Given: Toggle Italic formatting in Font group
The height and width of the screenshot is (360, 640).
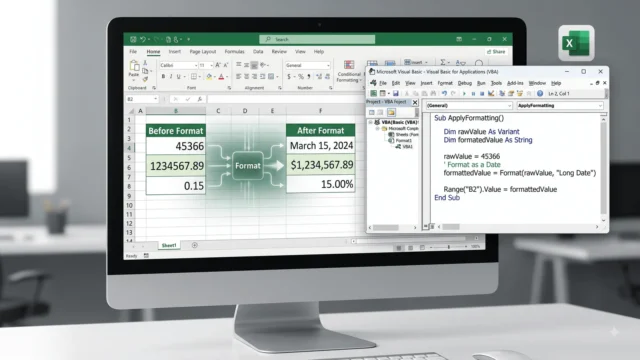Looking at the screenshot, I should 171,77.
